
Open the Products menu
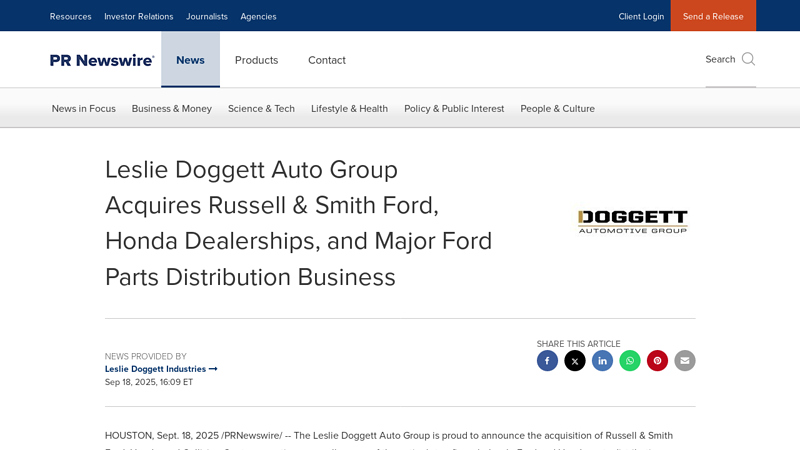pyautogui.click(x=256, y=60)
